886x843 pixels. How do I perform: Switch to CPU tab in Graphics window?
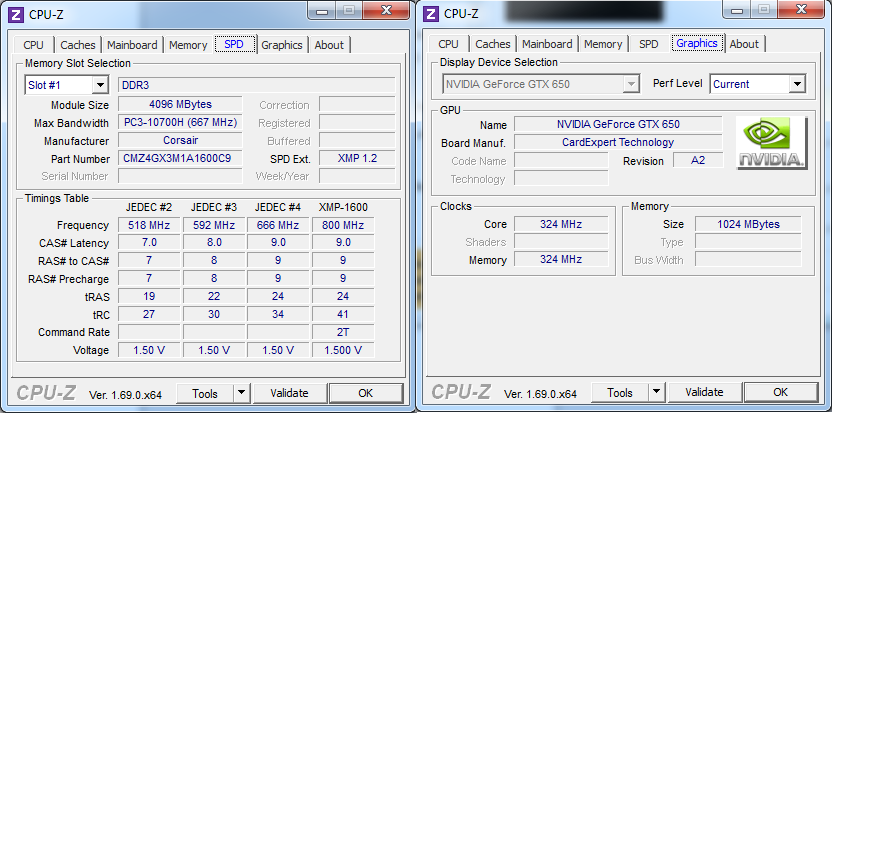448,44
